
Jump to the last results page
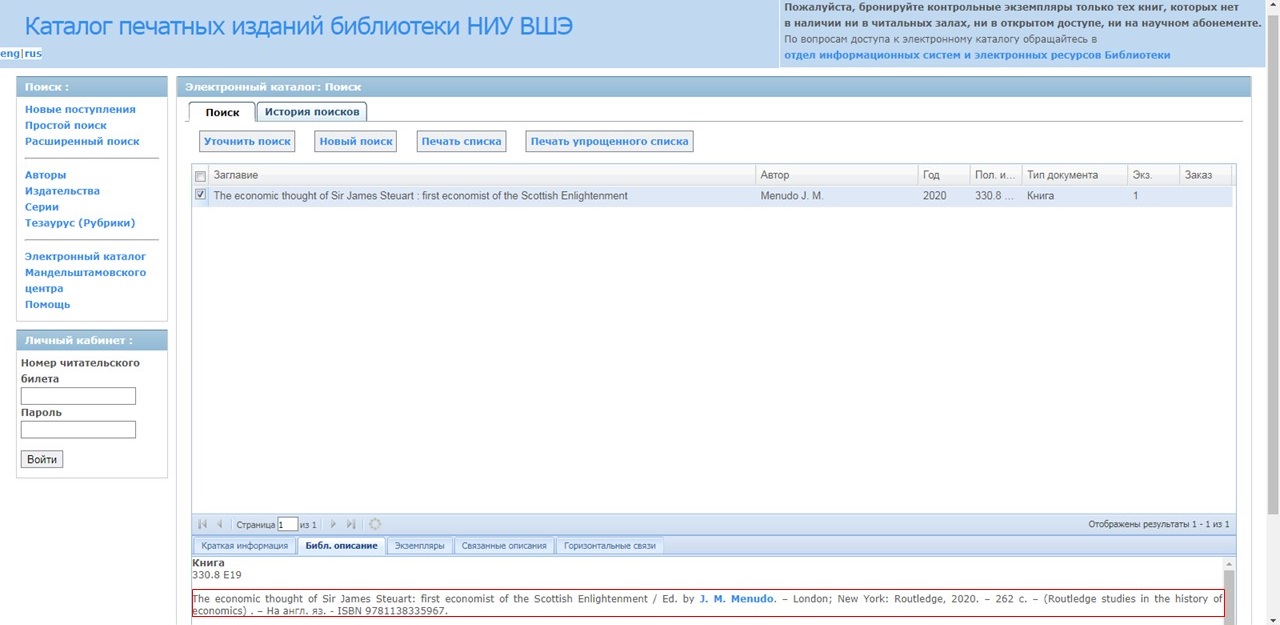pos(351,524)
